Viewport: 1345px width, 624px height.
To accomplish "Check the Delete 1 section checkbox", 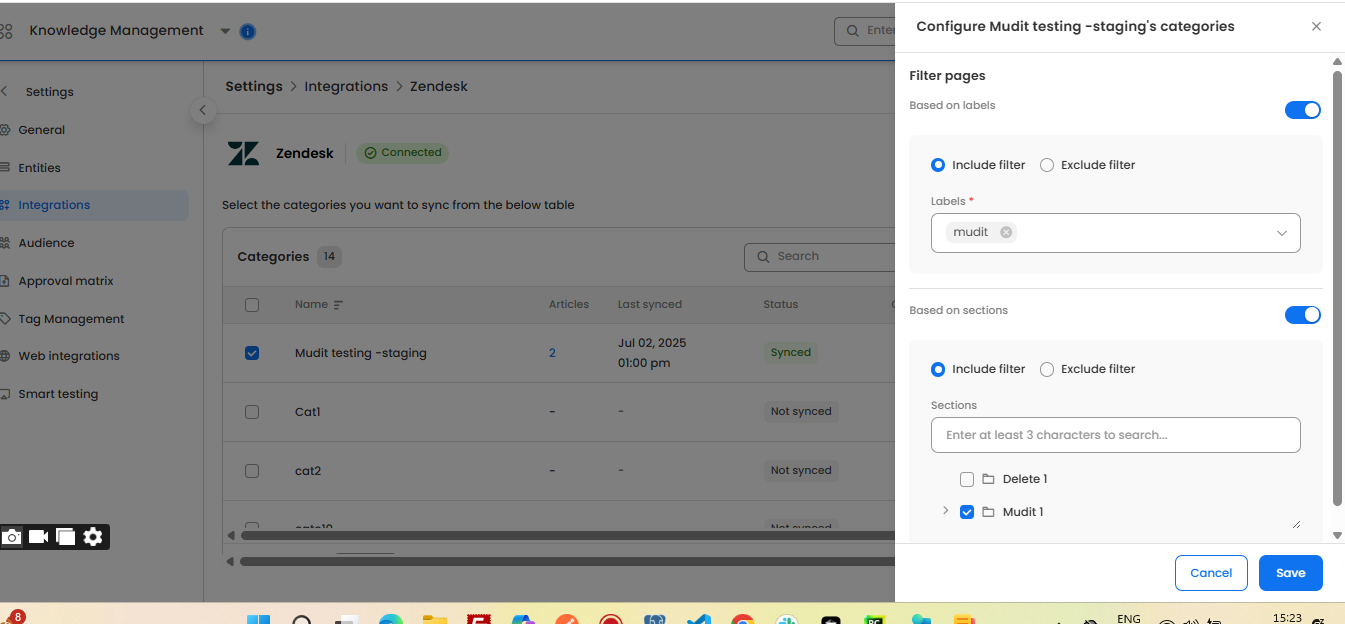I will (x=967, y=479).
